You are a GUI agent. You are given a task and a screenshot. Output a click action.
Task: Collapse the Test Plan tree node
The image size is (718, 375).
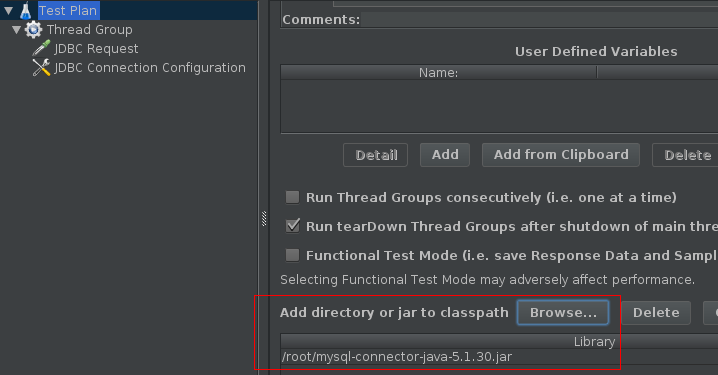tap(8, 10)
